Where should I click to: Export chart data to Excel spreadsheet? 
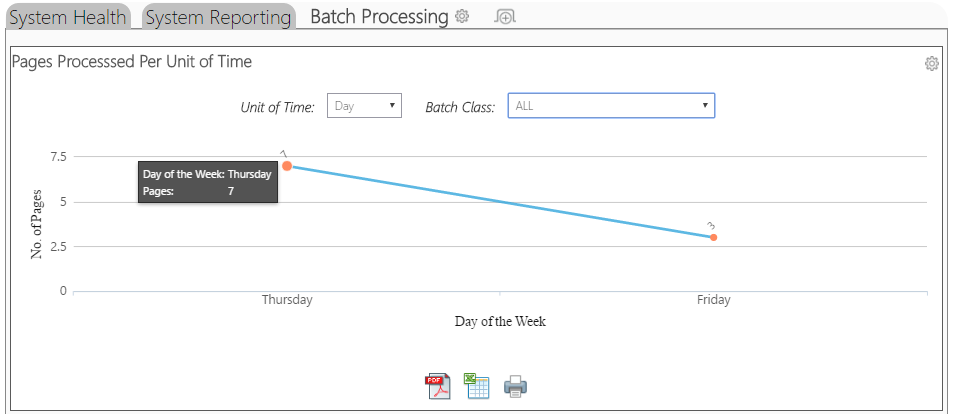[x=477, y=386]
